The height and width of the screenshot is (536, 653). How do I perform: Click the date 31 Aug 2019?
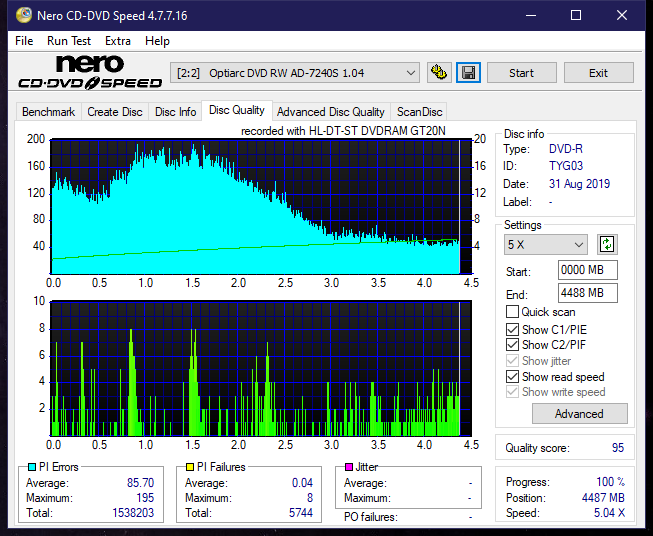pos(579,184)
